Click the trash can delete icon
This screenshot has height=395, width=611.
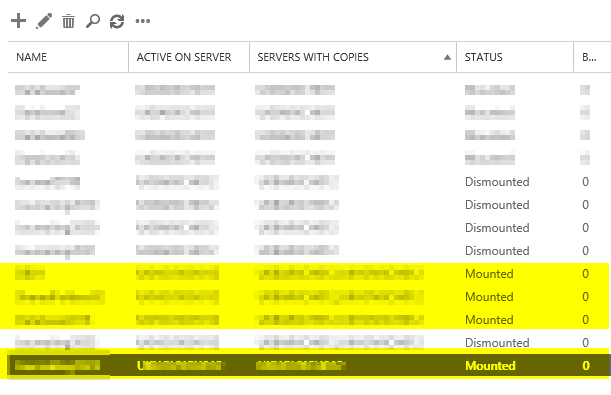68,21
